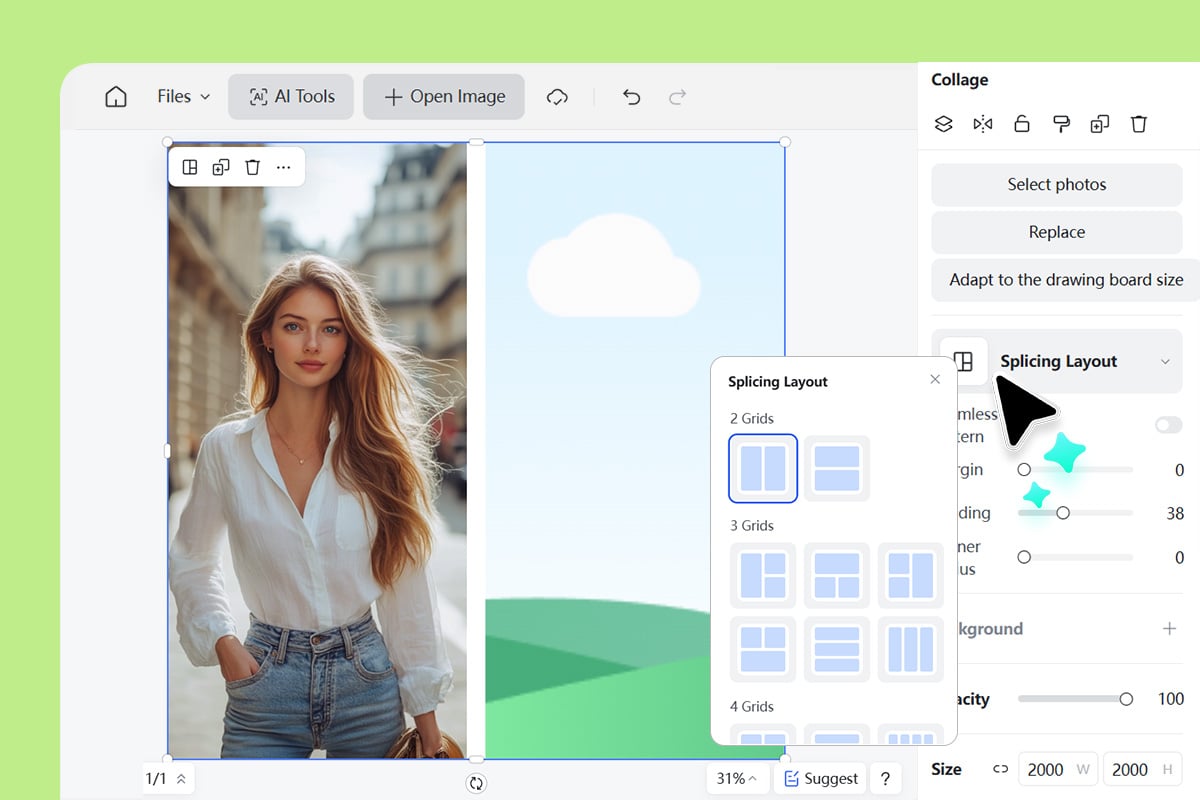Image resolution: width=1200 pixels, height=800 pixels.
Task: Select 3 Grids three horizontal rows layout
Action: 837,650
